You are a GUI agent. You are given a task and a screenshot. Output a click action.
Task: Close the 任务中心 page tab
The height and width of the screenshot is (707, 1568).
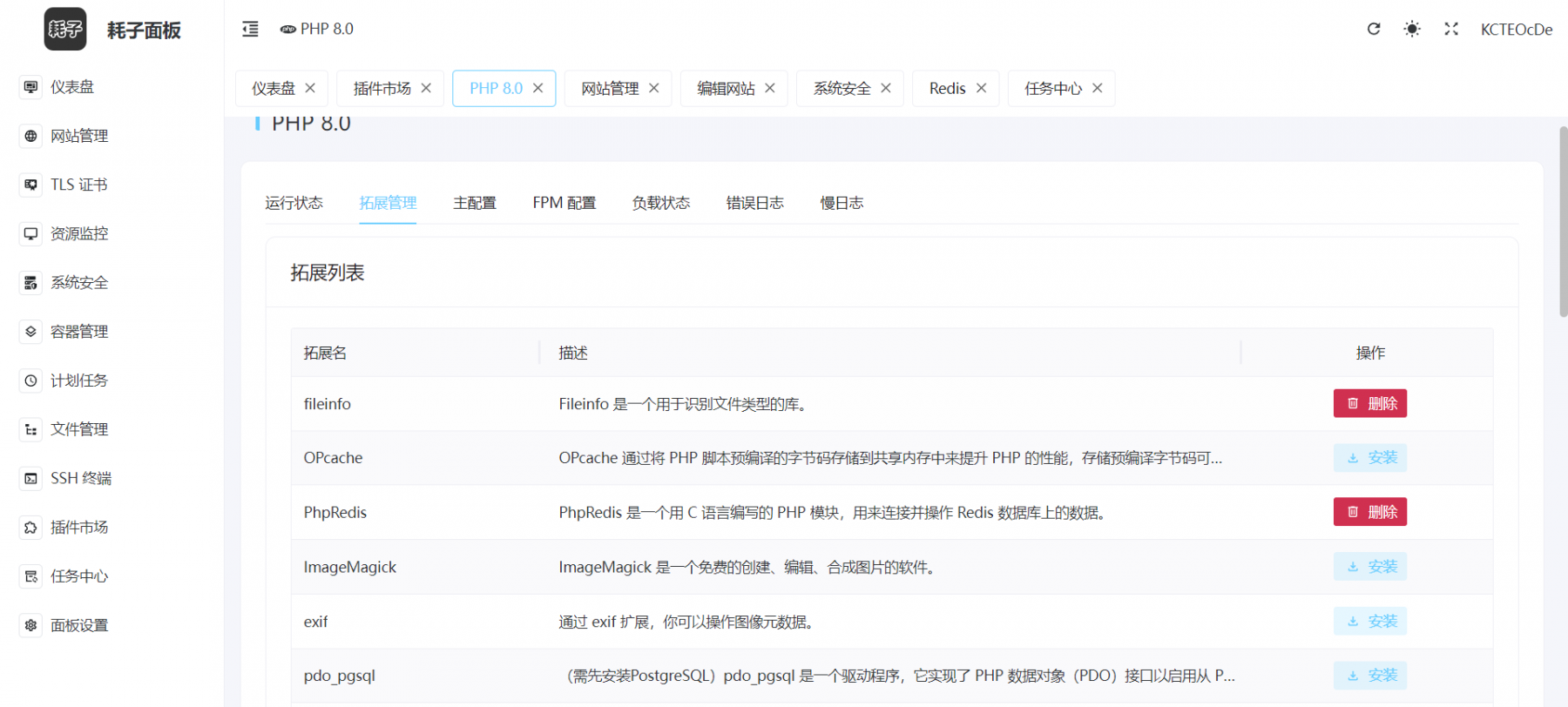1098,88
